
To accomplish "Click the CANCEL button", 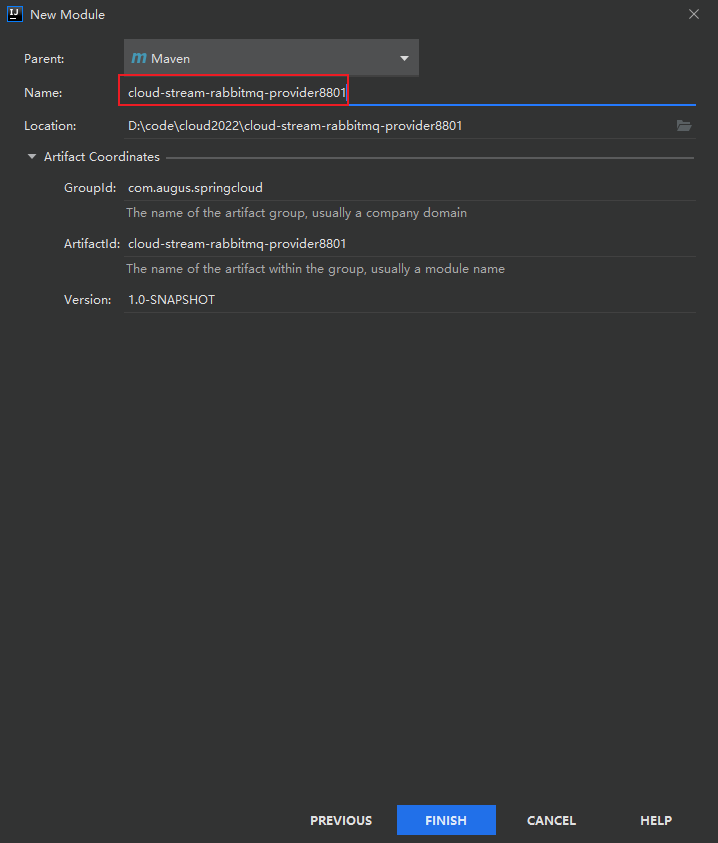I will tap(551, 820).
